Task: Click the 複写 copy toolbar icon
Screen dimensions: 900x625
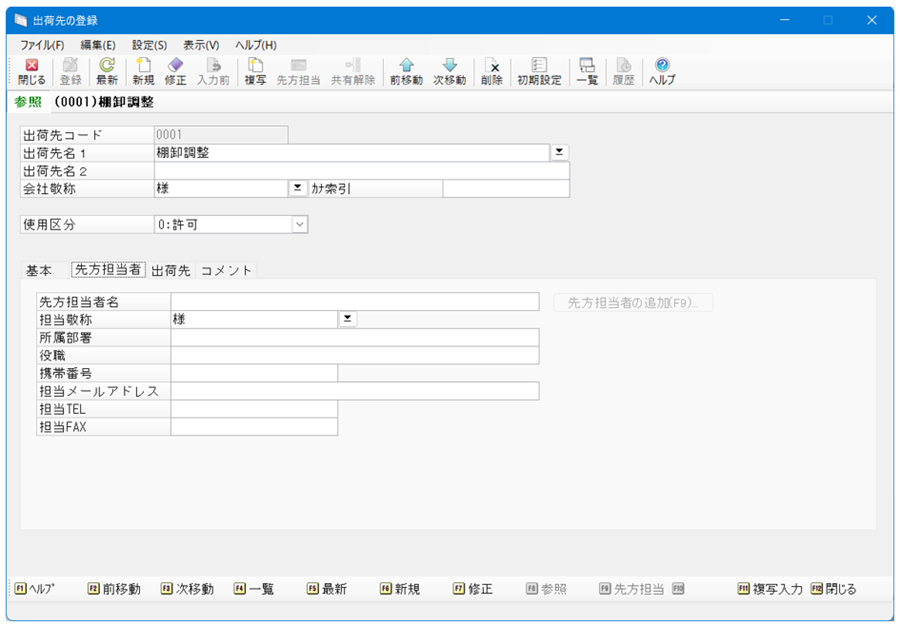Action: point(255,71)
